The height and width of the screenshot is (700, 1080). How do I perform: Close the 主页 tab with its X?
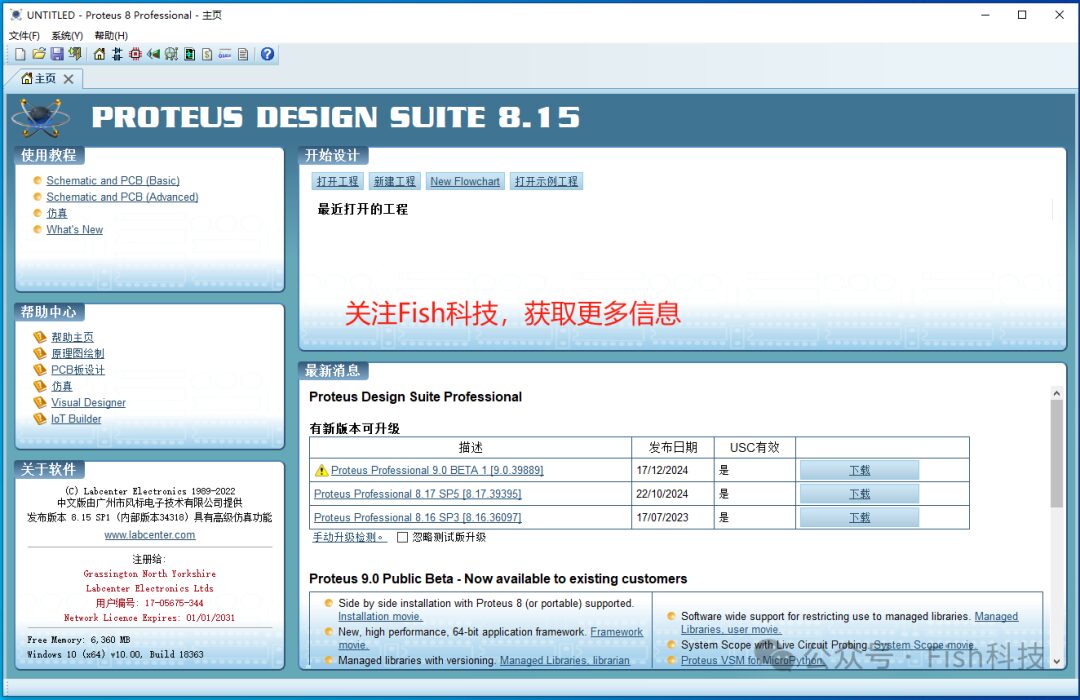68,79
